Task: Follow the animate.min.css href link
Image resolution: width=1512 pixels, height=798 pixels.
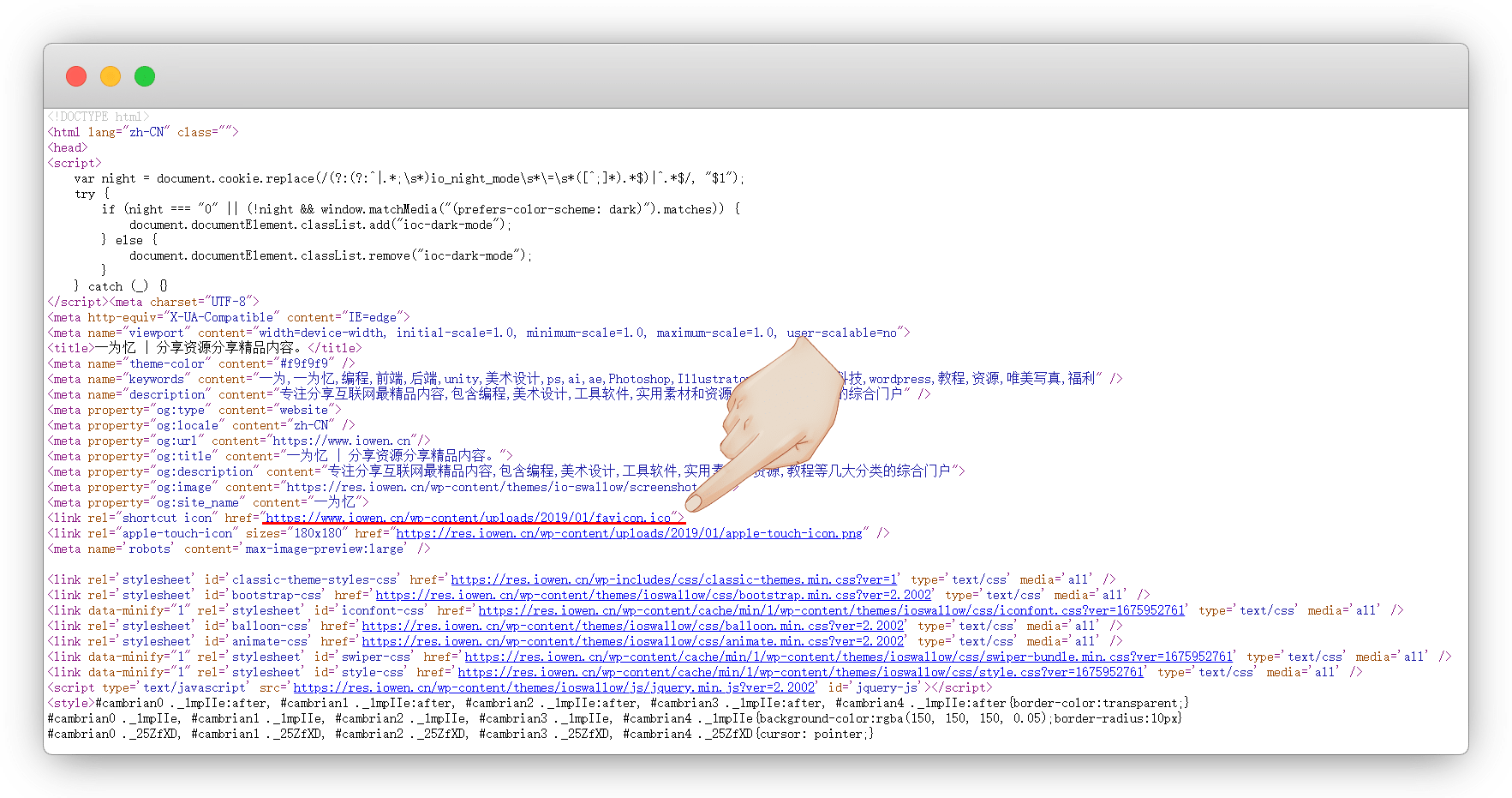Action: [632, 641]
